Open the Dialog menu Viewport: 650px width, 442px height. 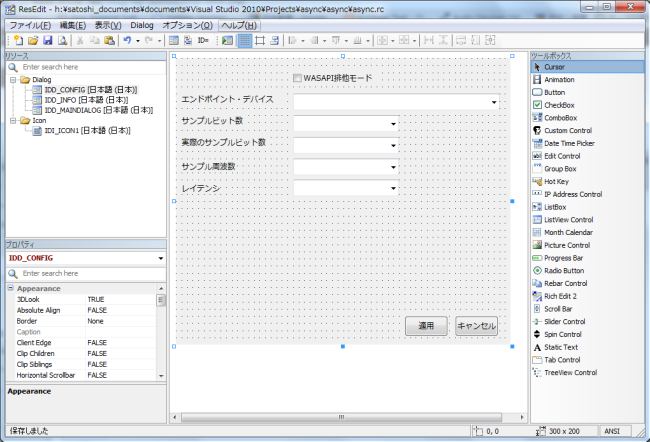click(141, 24)
